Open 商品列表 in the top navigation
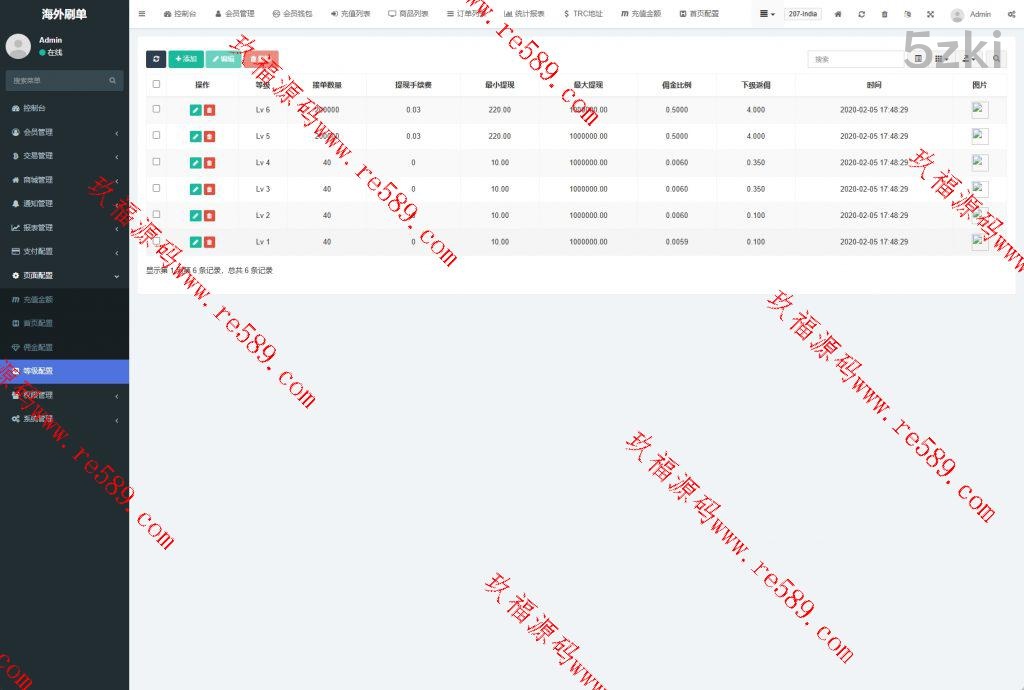The height and width of the screenshot is (690, 1024). [408, 14]
